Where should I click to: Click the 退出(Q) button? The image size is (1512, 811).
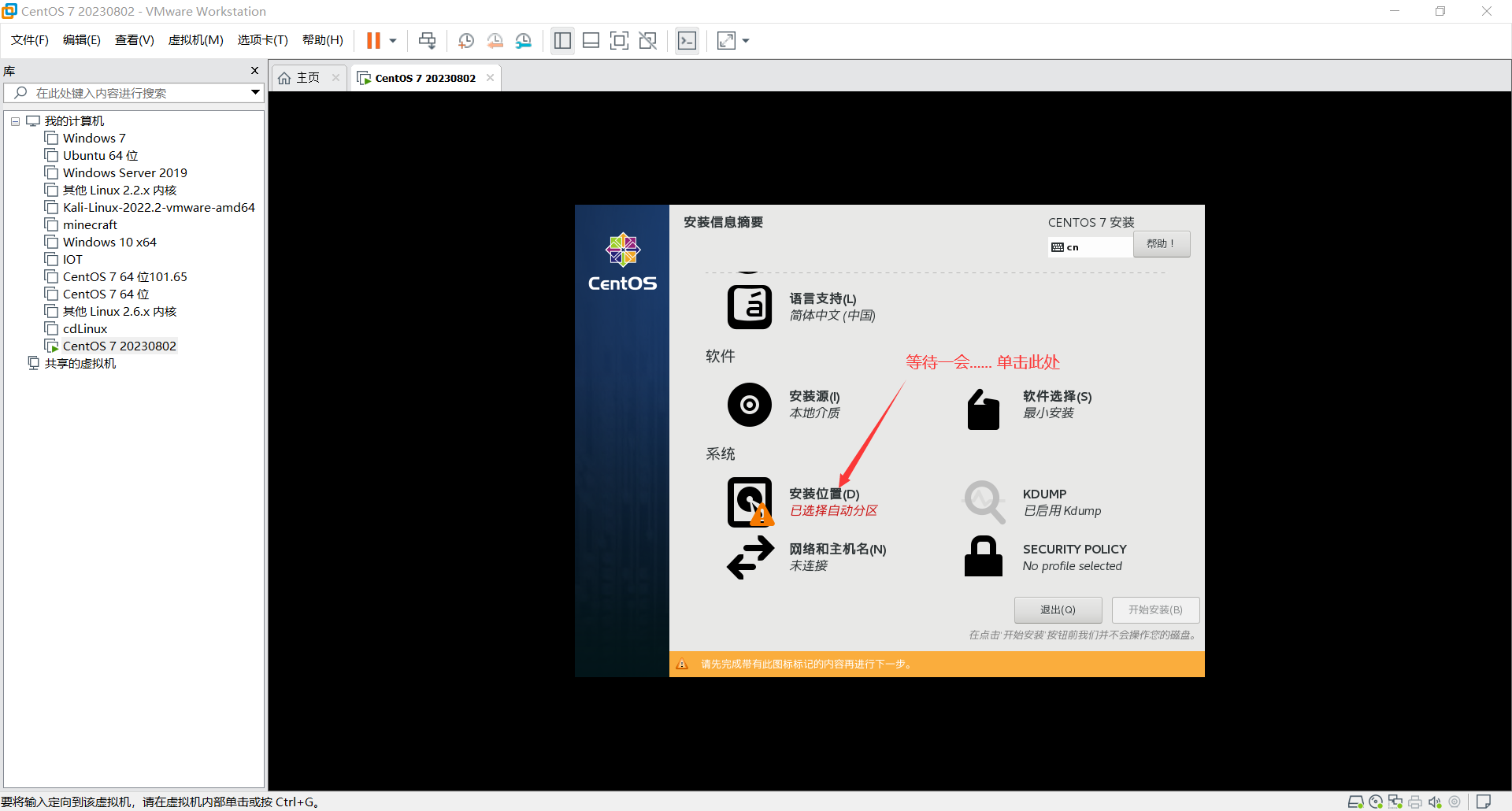click(1058, 610)
